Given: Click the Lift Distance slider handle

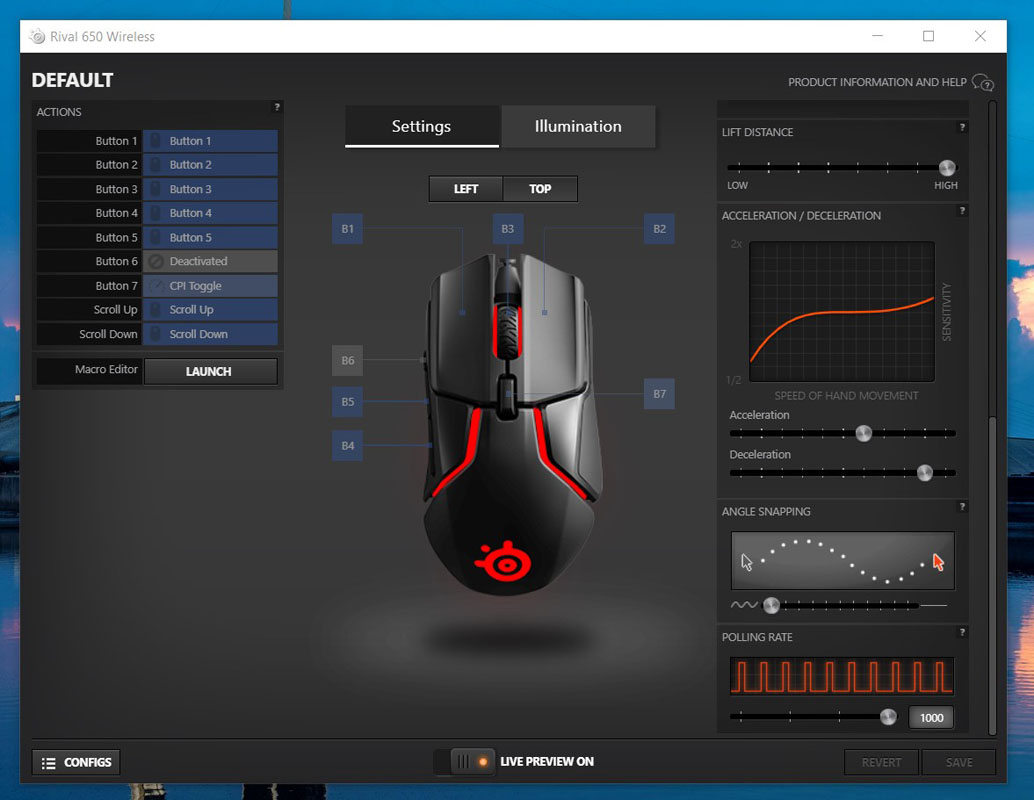Looking at the screenshot, I should coord(947,168).
